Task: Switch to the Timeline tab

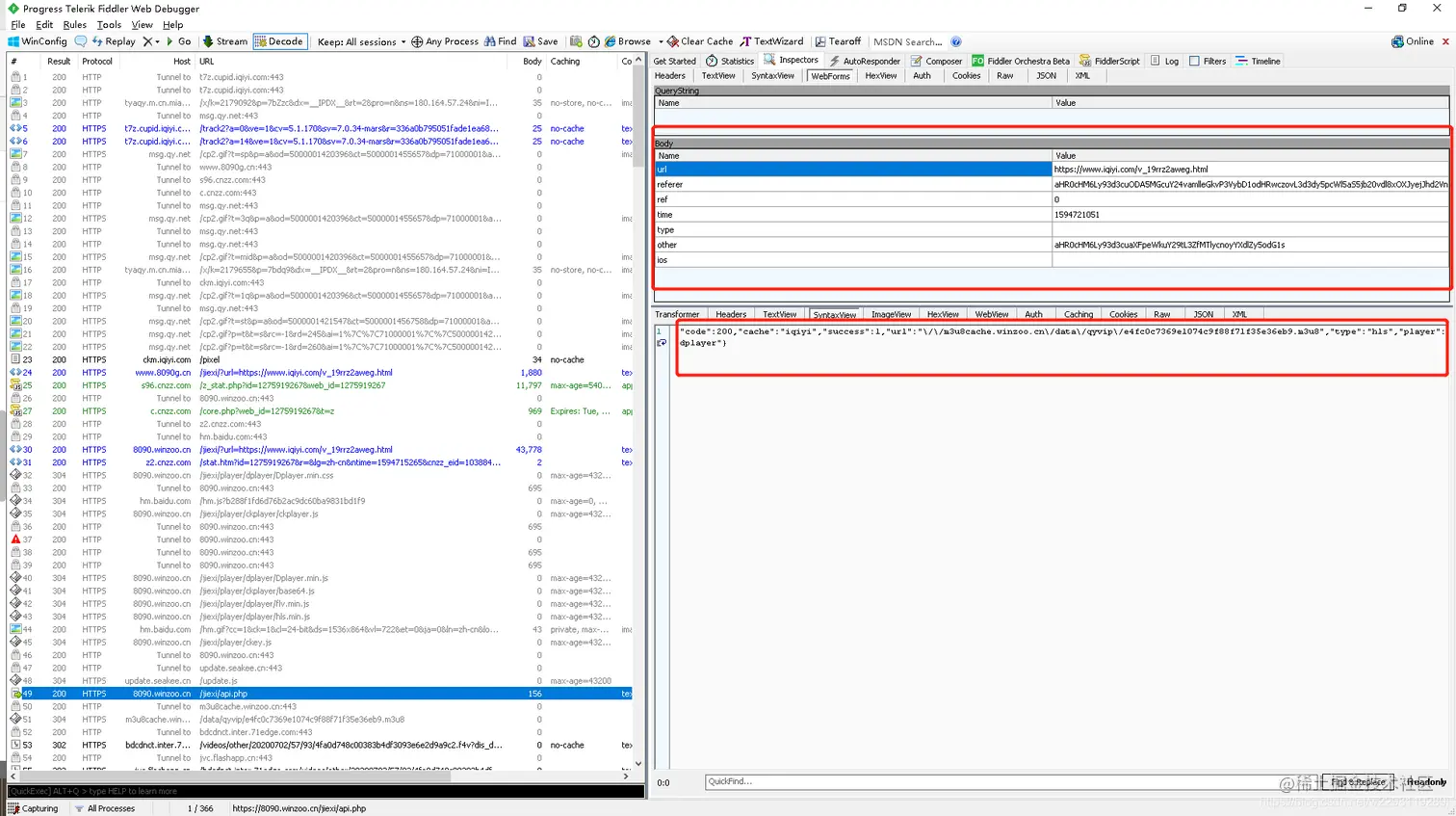Action: pyautogui.click(x=1258, y=61)
